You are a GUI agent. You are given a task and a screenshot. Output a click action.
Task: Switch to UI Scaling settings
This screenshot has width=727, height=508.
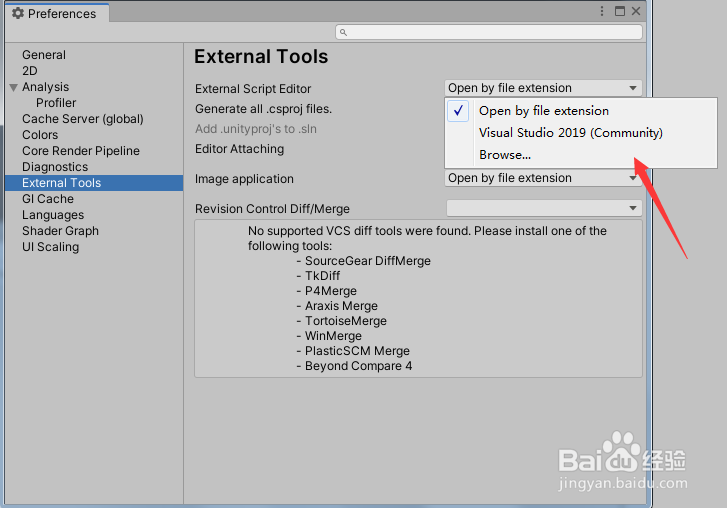click(50, 247)
